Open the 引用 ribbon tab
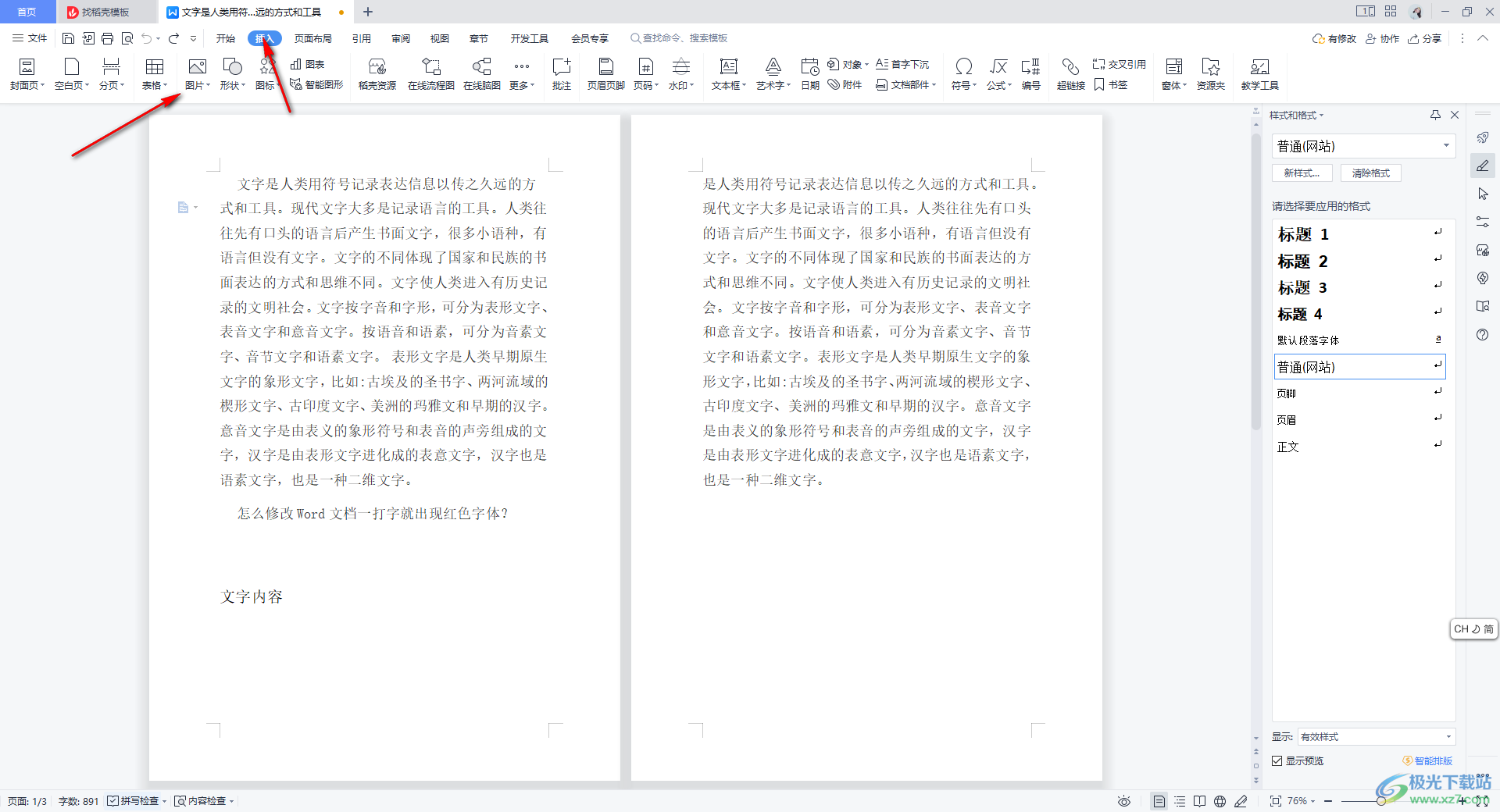This screenshot has width=1500, height=812. point(361,38)
